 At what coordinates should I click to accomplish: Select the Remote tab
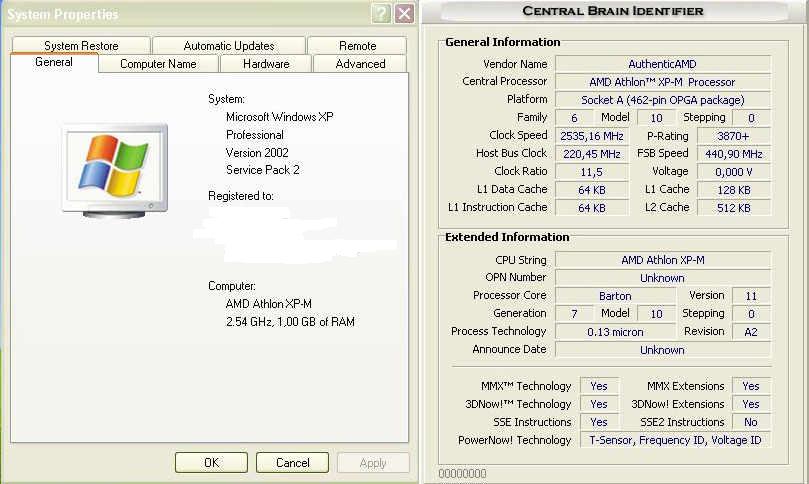[x=357, y=46]
